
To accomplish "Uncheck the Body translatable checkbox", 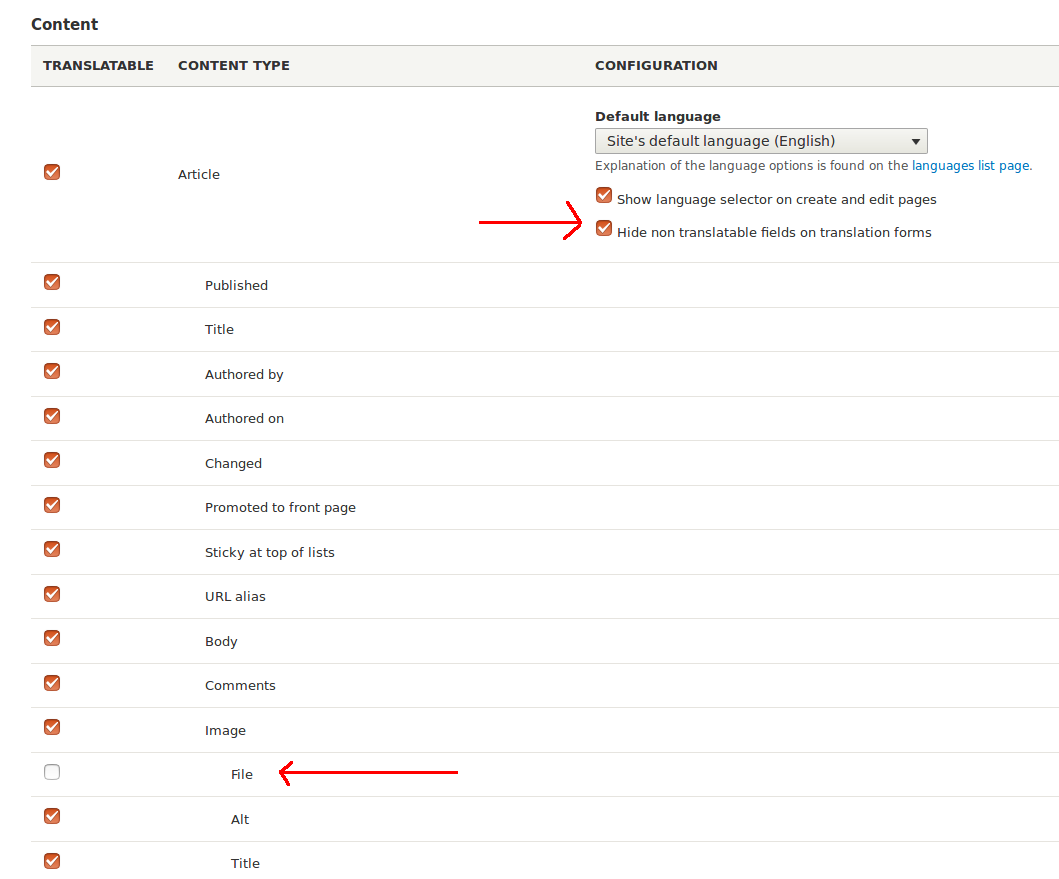I will (51, 638).
